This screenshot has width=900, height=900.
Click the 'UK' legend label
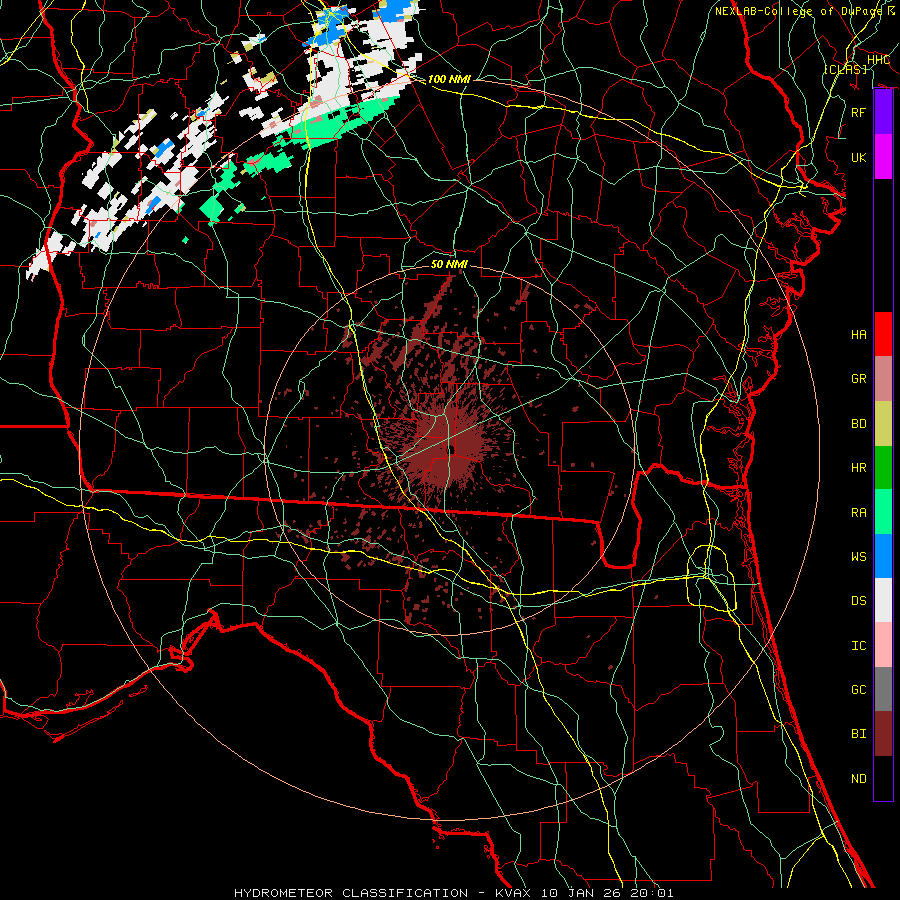pos(859,157)
